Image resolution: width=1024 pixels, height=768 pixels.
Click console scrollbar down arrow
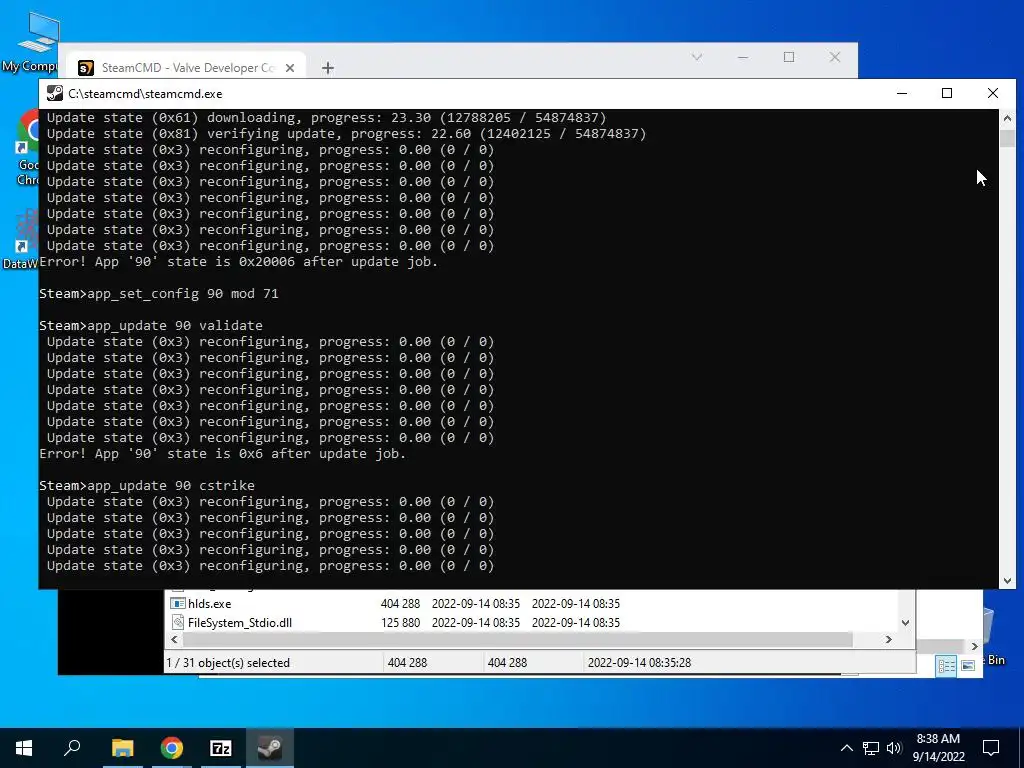pyautogui.click(x=1007, y=580)
